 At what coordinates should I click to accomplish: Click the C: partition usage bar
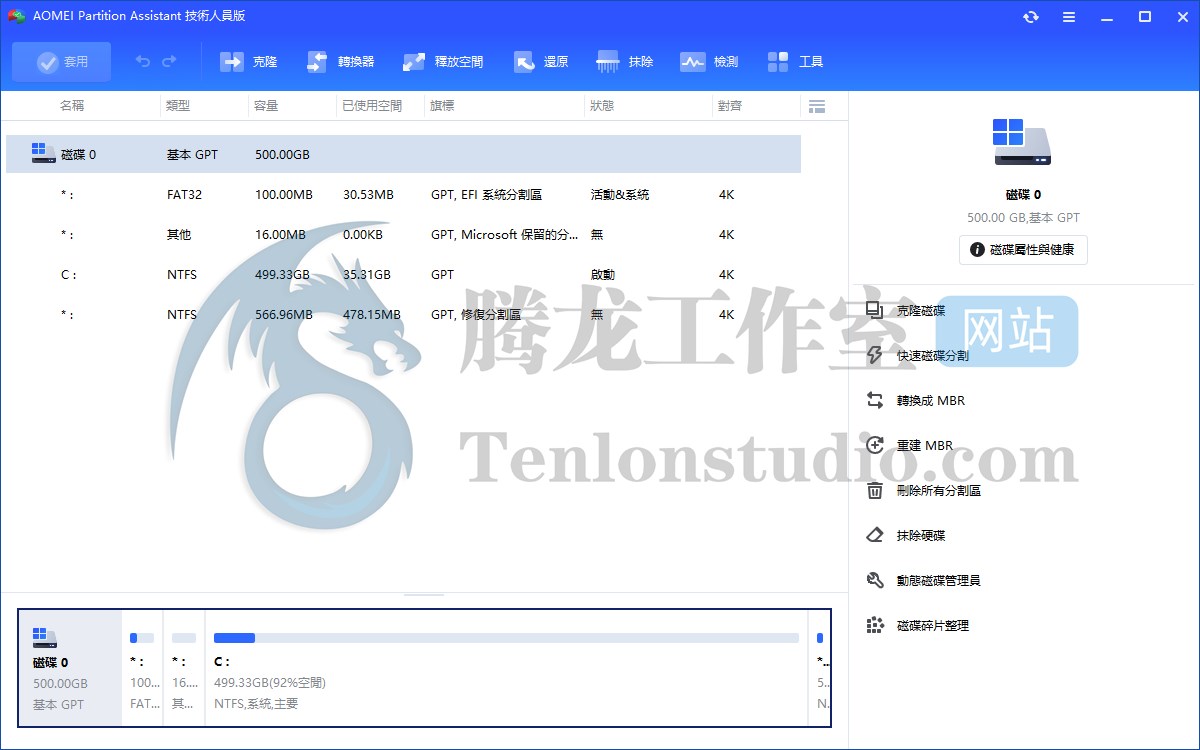506,638
